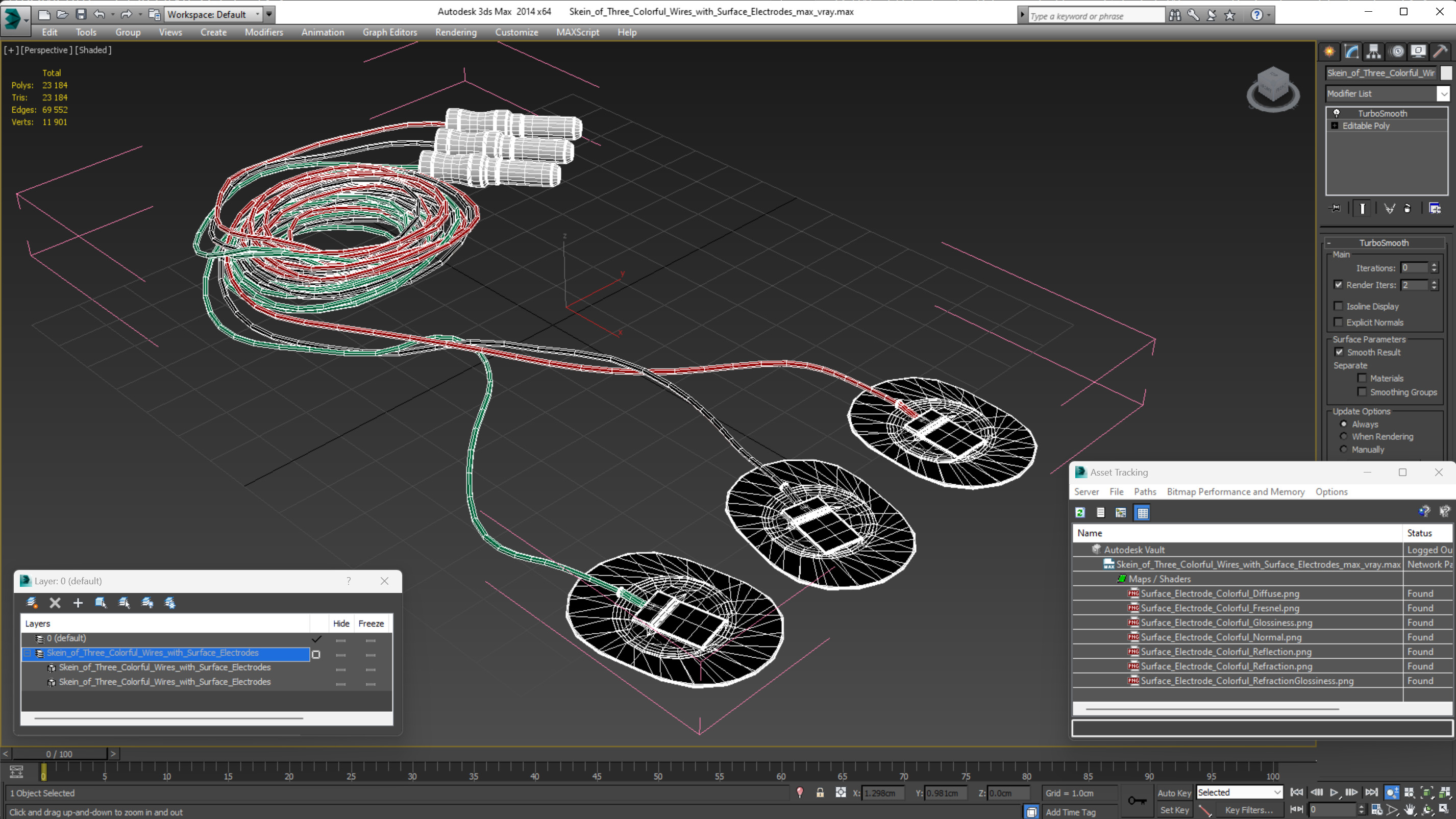Open the Display panel icon
This screenshot has width=1456, height=819.
[1418, 52]
